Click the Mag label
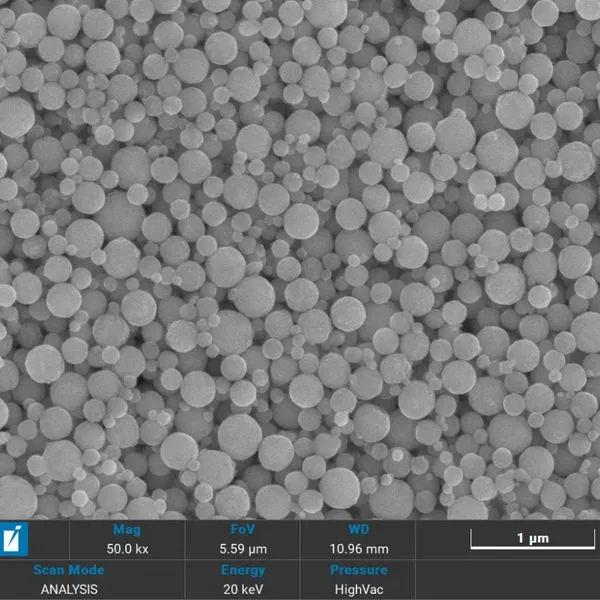The height and width of the screenshot is (600, 600). click(x=127, y=530)
